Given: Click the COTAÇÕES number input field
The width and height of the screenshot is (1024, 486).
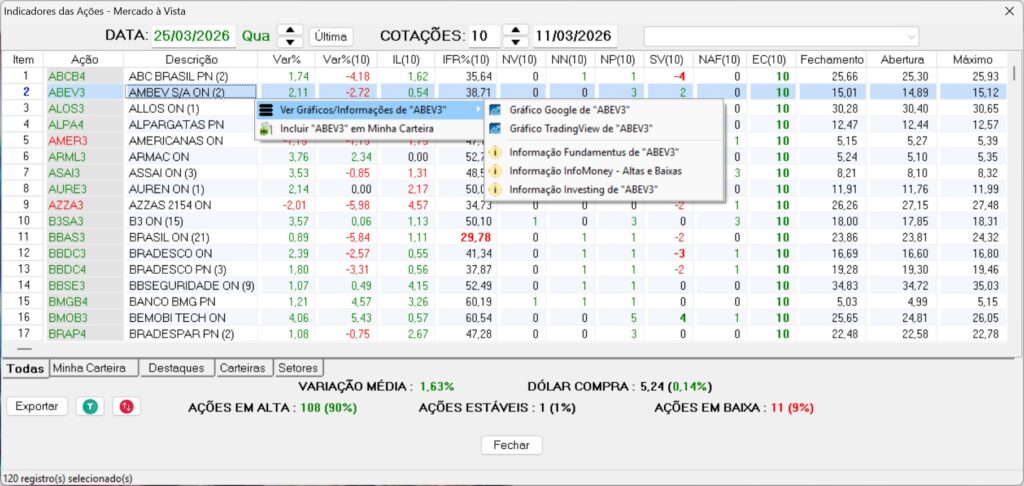Looking at the screenshot, I should click(x=484, y=36).
